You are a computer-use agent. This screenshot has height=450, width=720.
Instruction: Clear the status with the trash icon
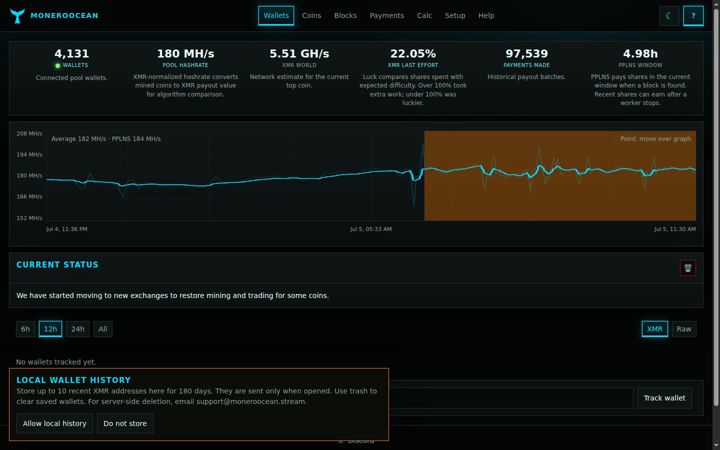[687, 268]
